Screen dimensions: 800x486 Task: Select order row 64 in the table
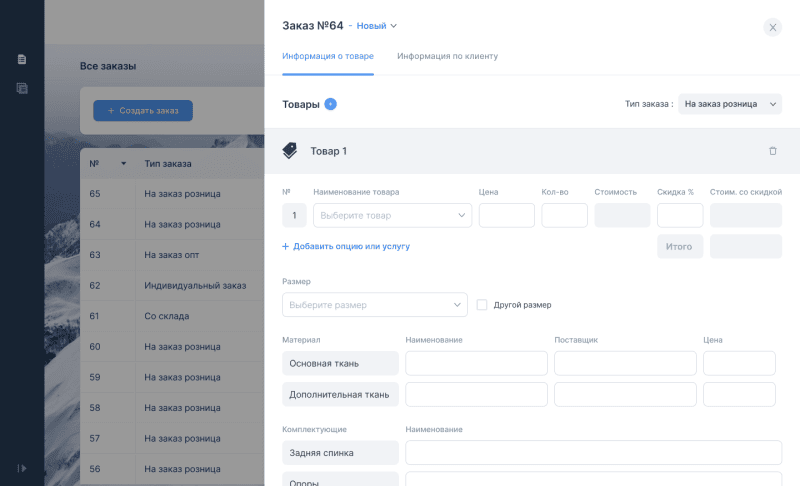(172, 224)
